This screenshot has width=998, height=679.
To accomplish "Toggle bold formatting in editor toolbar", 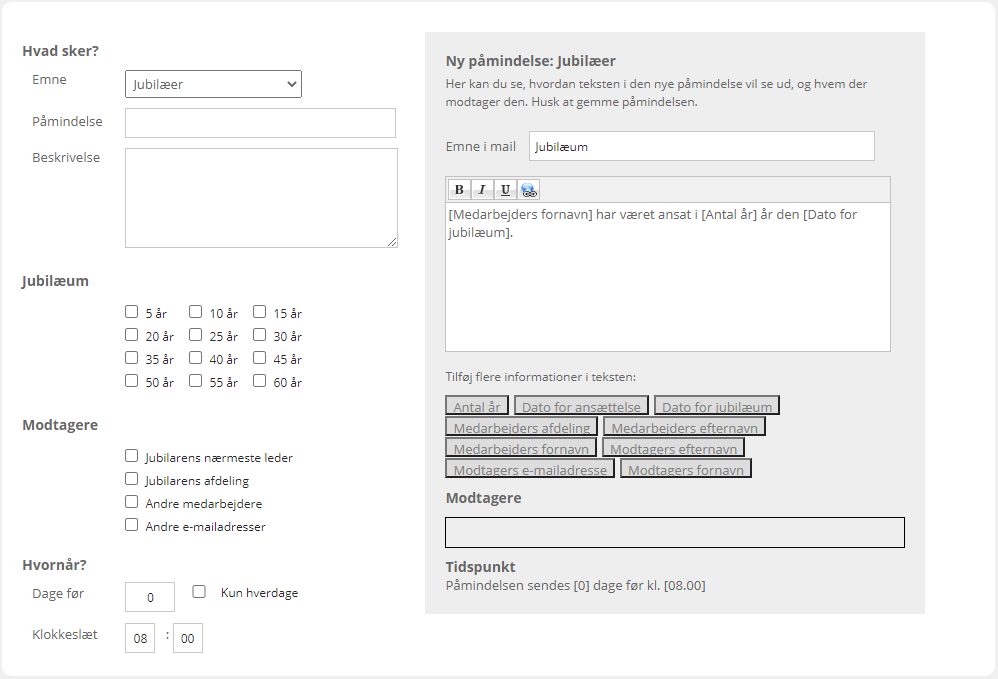I will (459, 190).
